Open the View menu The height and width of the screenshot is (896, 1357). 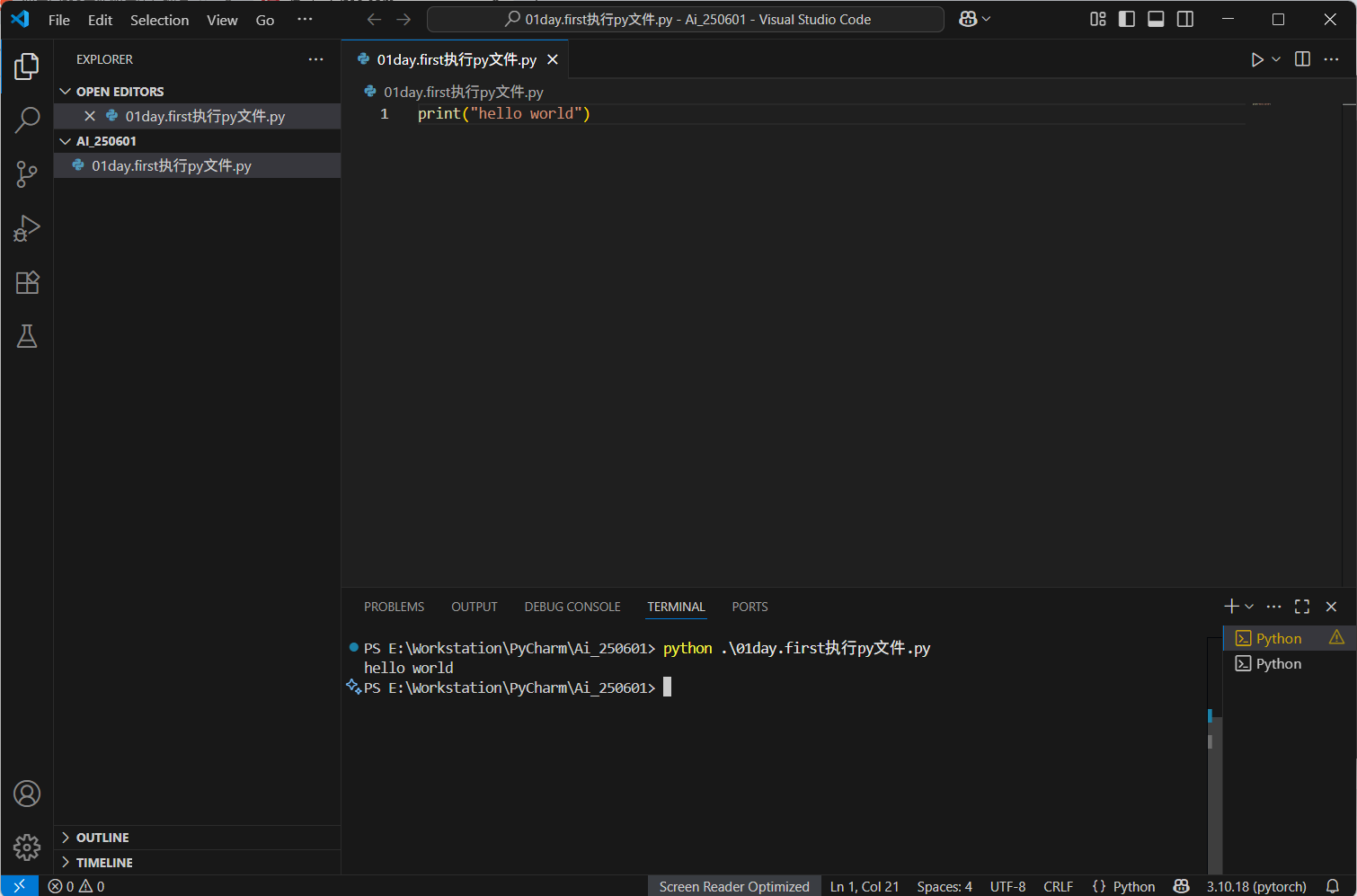(222, 20)
